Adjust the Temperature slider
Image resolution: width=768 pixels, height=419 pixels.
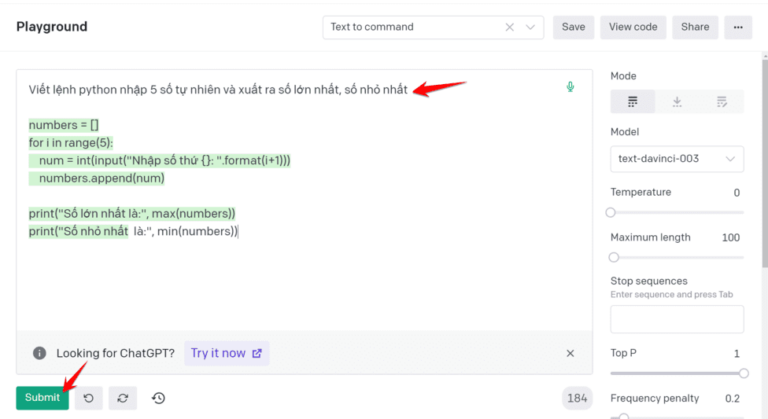tap(611, 212)
